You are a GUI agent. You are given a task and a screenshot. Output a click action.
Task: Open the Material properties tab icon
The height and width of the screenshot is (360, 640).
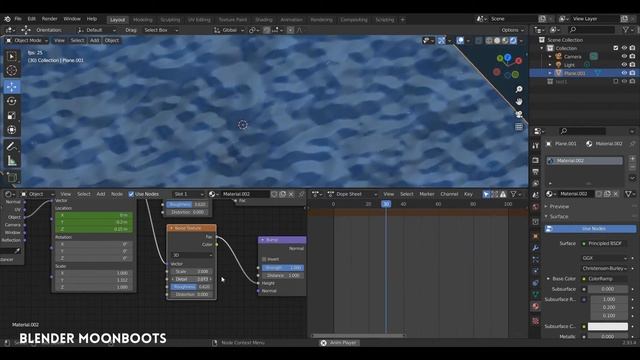point(536,306)
